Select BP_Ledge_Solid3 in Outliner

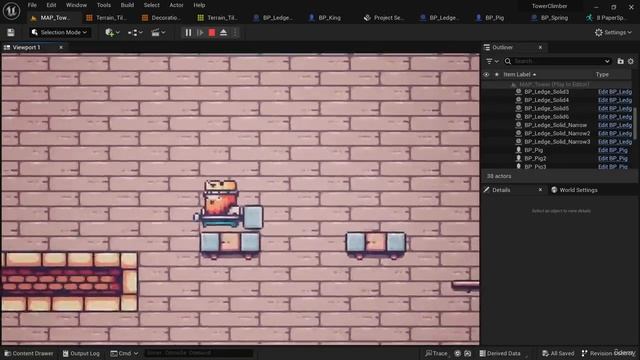(547, 92)
